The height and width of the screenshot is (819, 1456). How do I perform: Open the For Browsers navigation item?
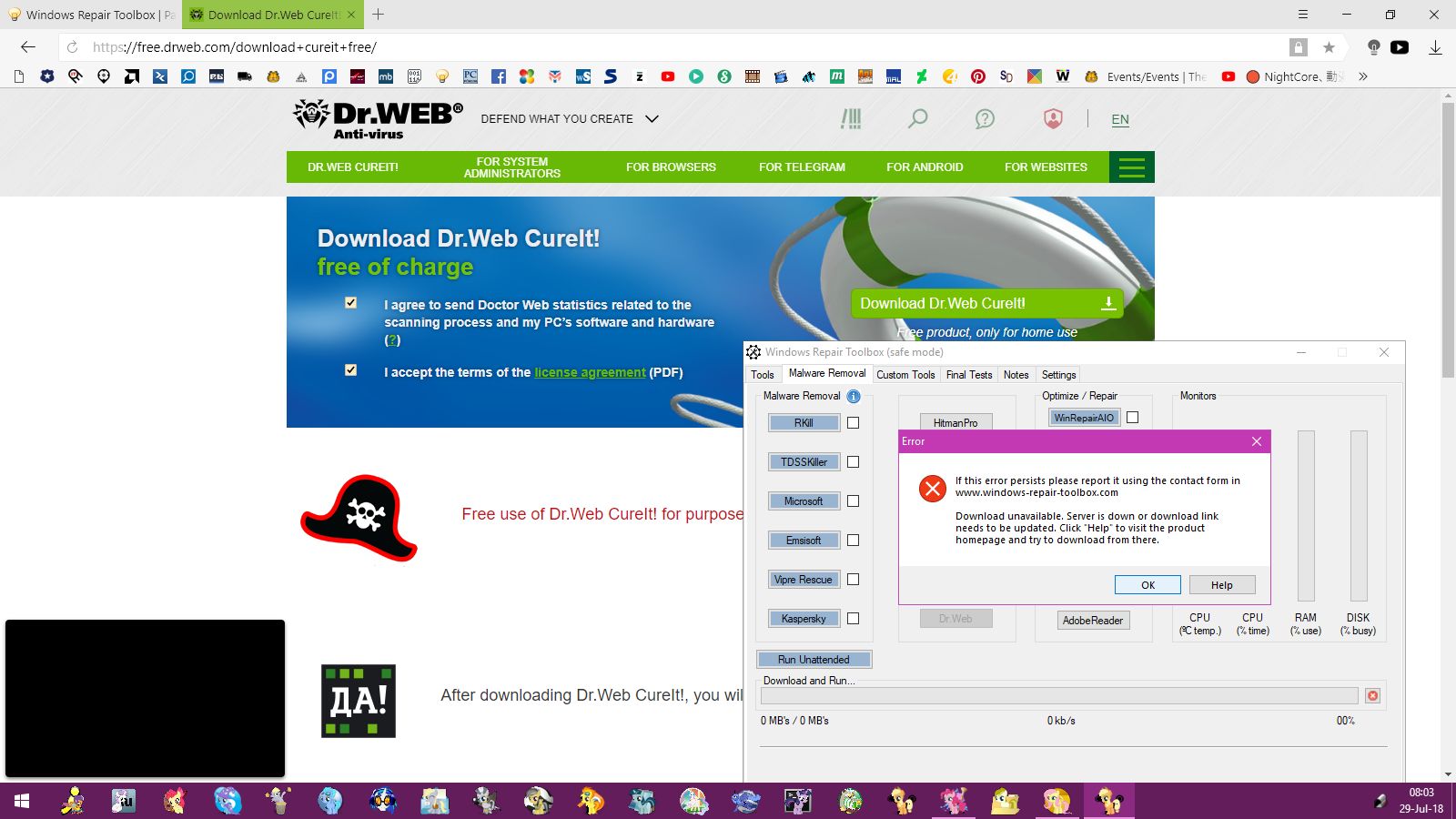pos(671,167)
